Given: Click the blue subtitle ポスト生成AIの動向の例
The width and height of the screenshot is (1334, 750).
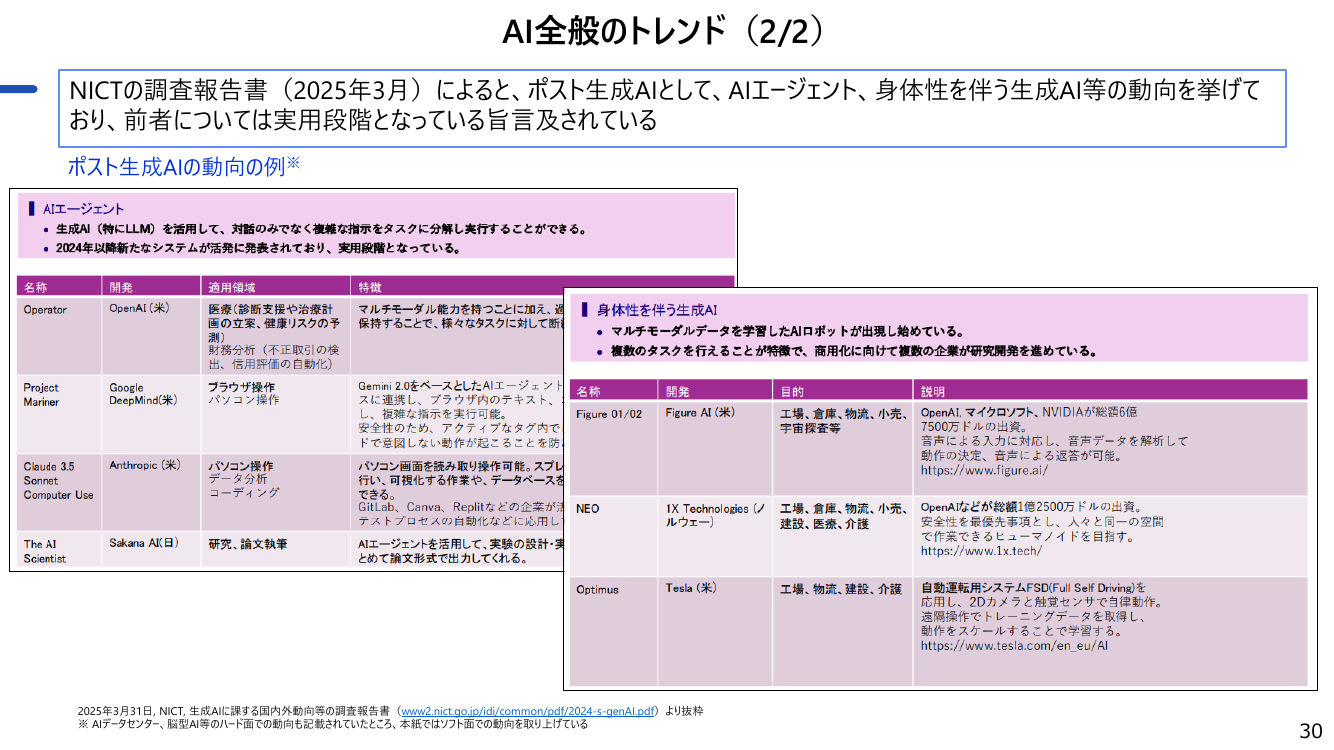Looking at the screenshot, I should (x=184, y=165).
